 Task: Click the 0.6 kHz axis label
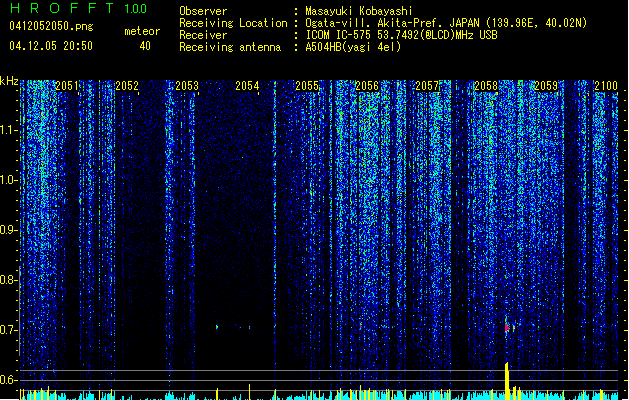pyautogui.click(x=8, y=380)
